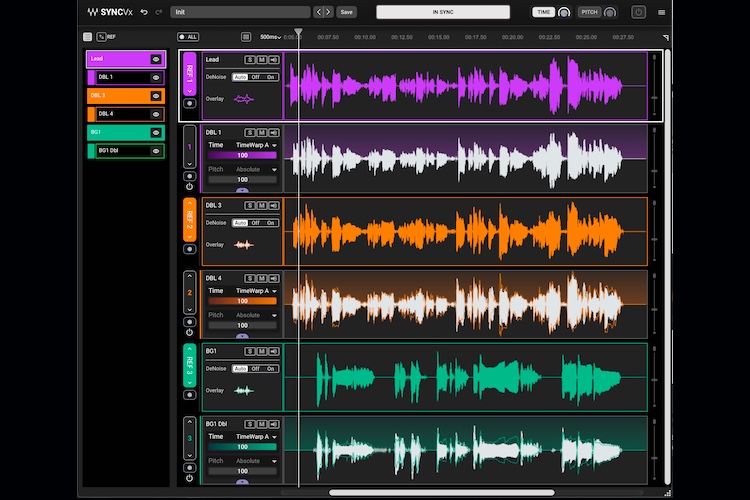Click the TIME knob in the header
Screen dimensions: 750x500
564,12
